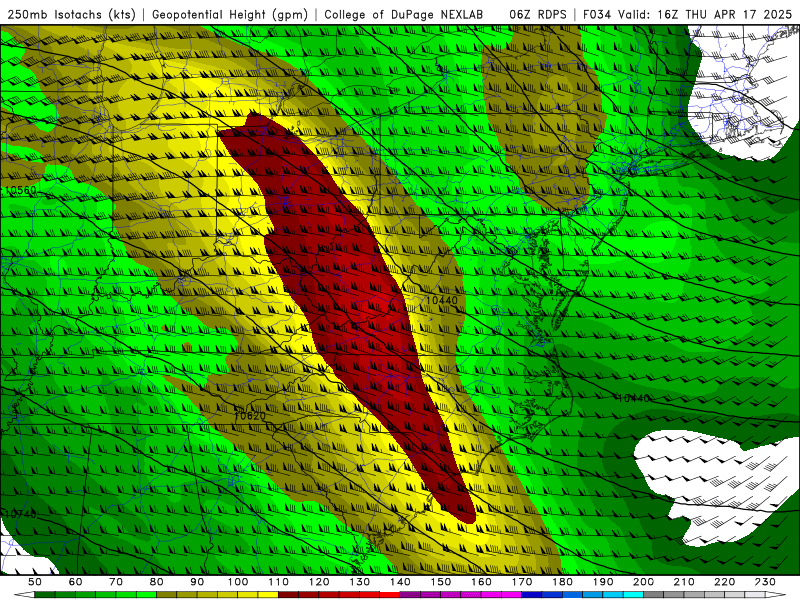Viewport: 800px width, 600px height.
Task: Click the '100' value on the color scale
Action: coord(238,582)
